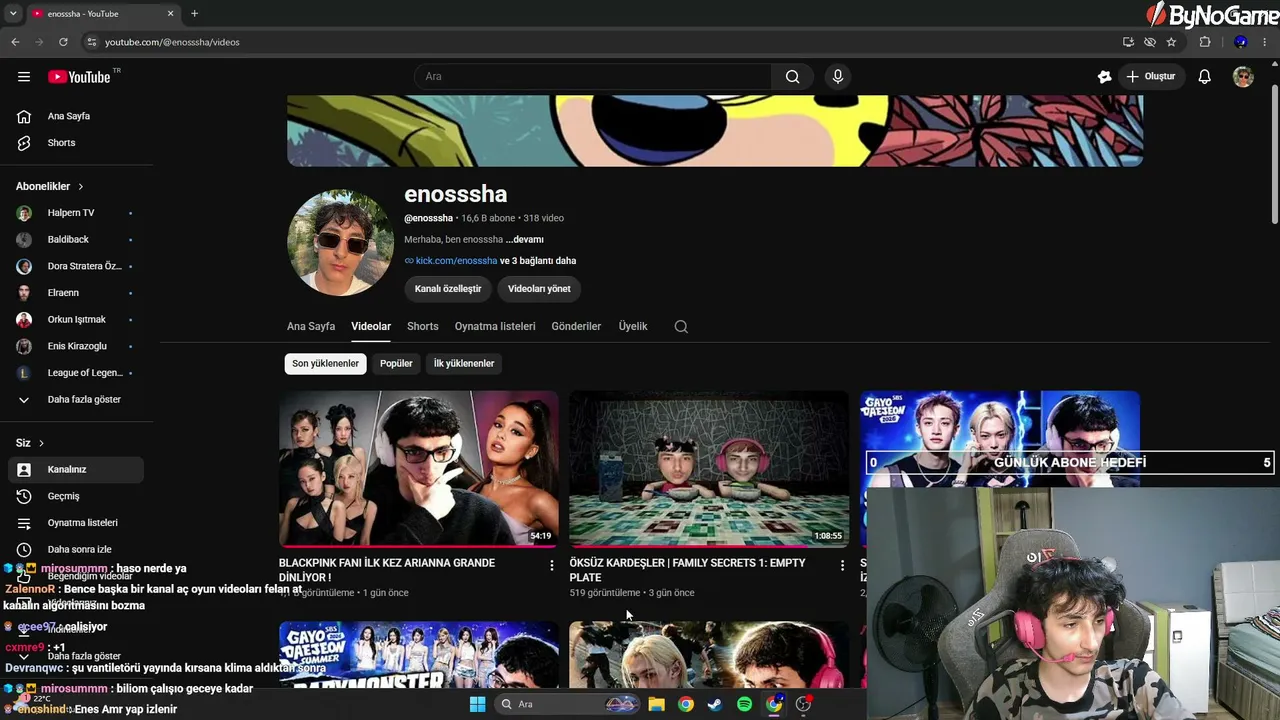Open the channel search magnifier icon
The width and height of the screenshot is (1280, 720).
click(x=681, y=327)
